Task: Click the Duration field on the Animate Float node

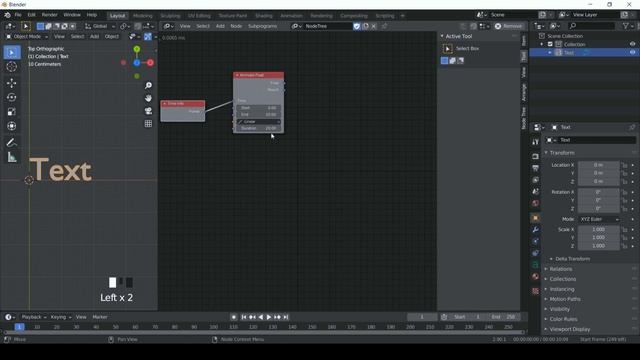Action: (259, 128)
